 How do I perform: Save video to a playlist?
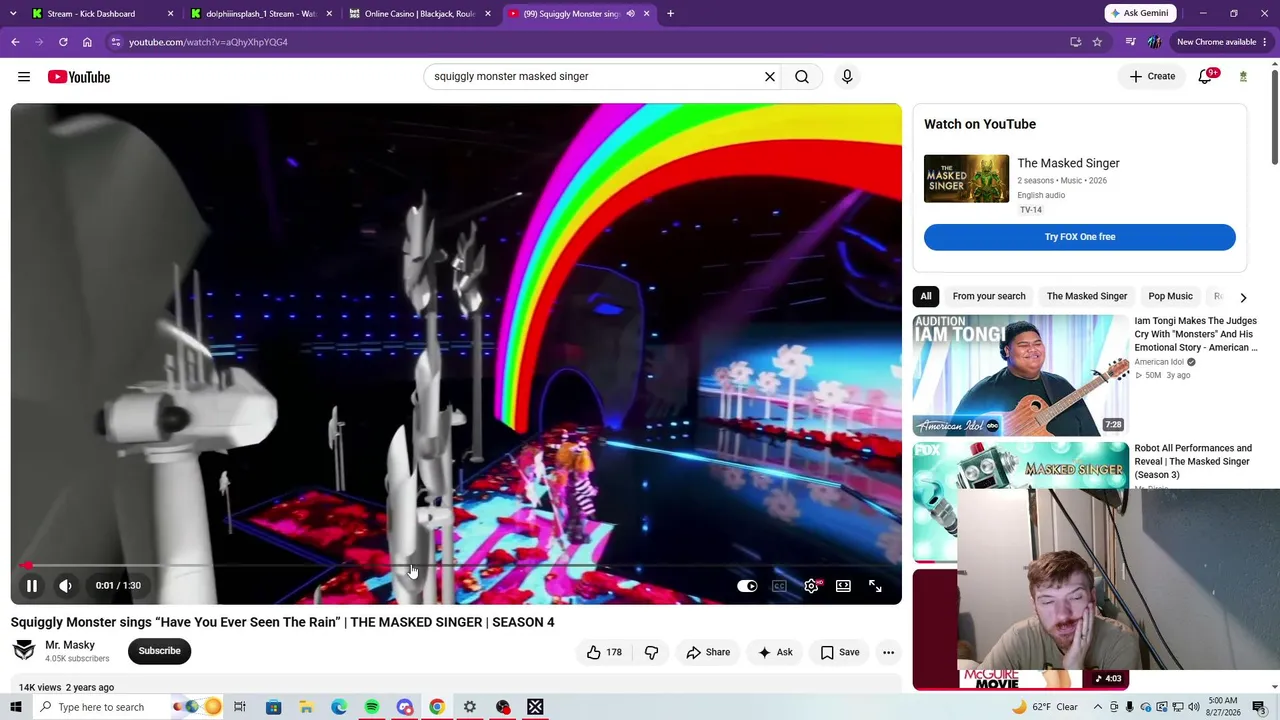(840, 652)
